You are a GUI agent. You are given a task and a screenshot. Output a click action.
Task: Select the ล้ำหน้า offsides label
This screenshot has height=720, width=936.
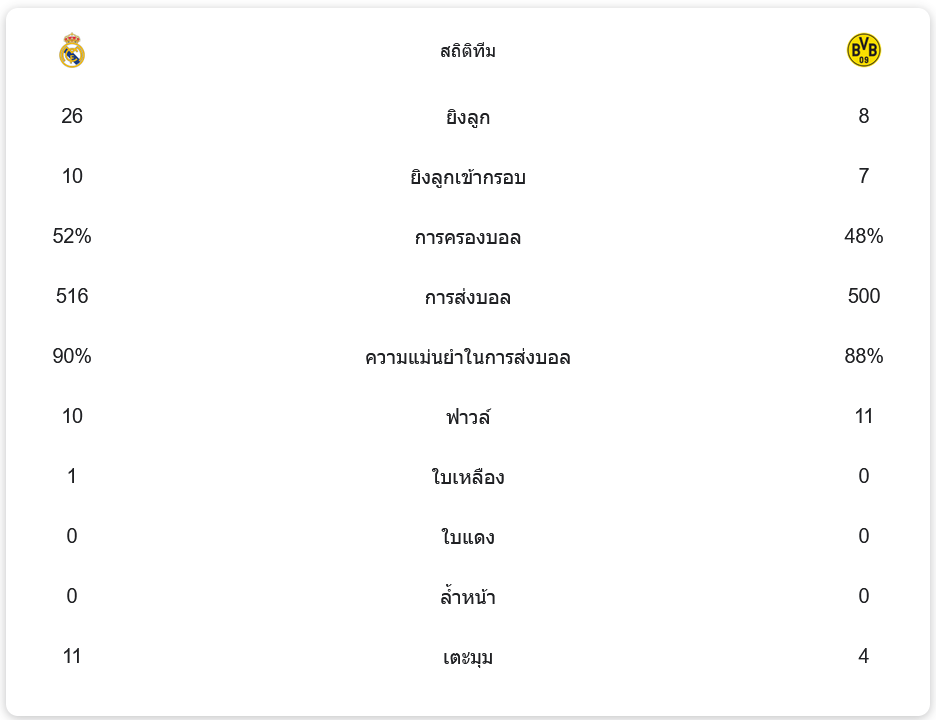pyautogui.click(x=468, y=598)
